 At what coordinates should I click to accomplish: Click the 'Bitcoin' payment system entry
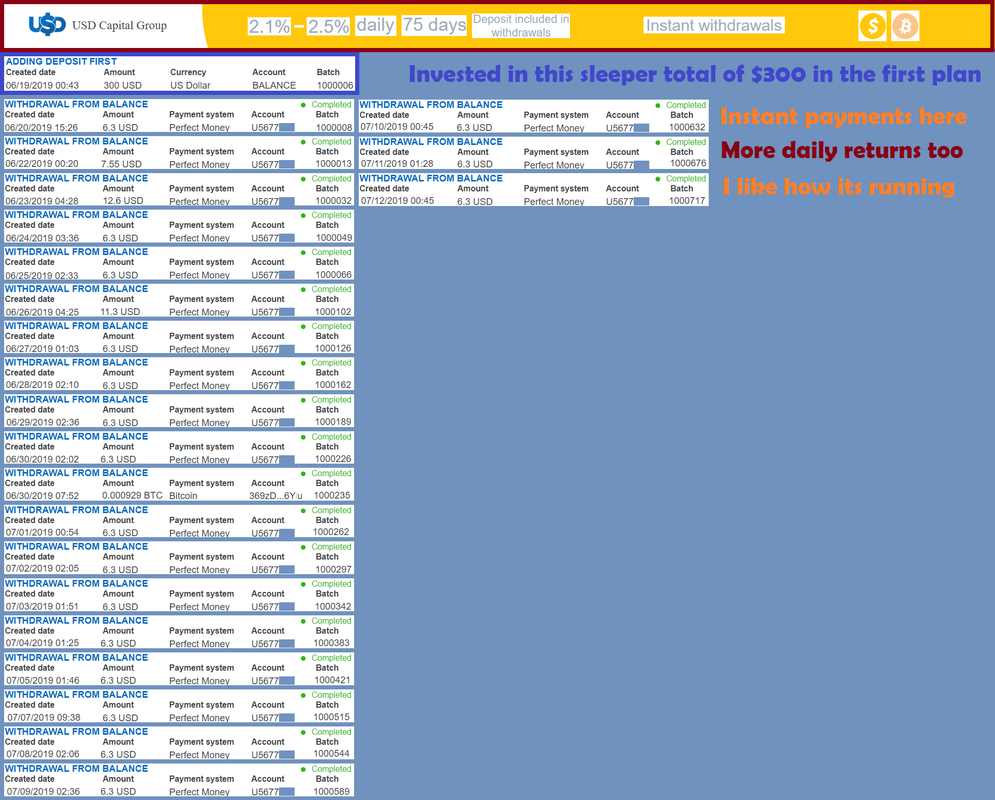[183, 495]
